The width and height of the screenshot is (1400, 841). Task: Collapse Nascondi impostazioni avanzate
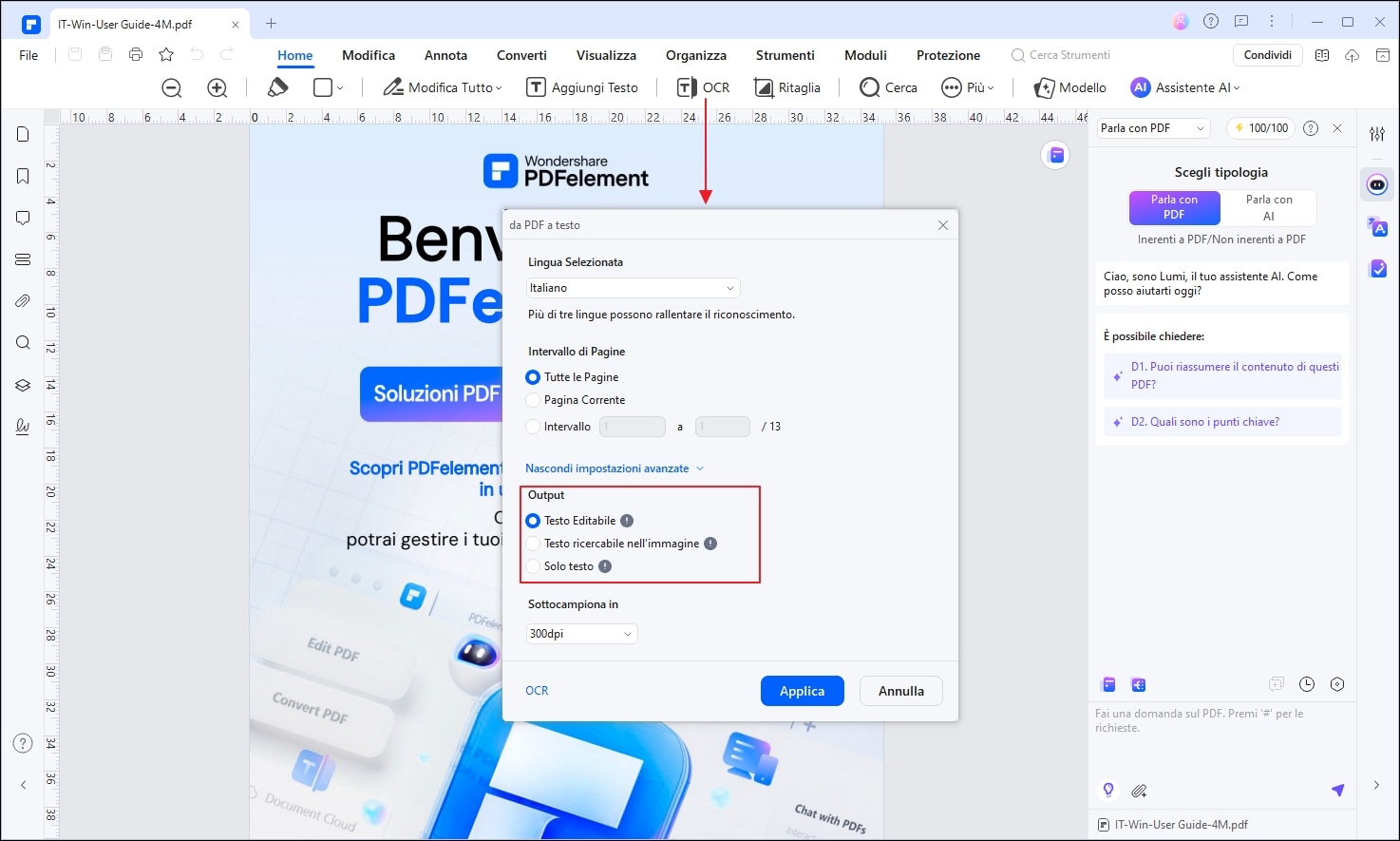click(x=615, y=468)
